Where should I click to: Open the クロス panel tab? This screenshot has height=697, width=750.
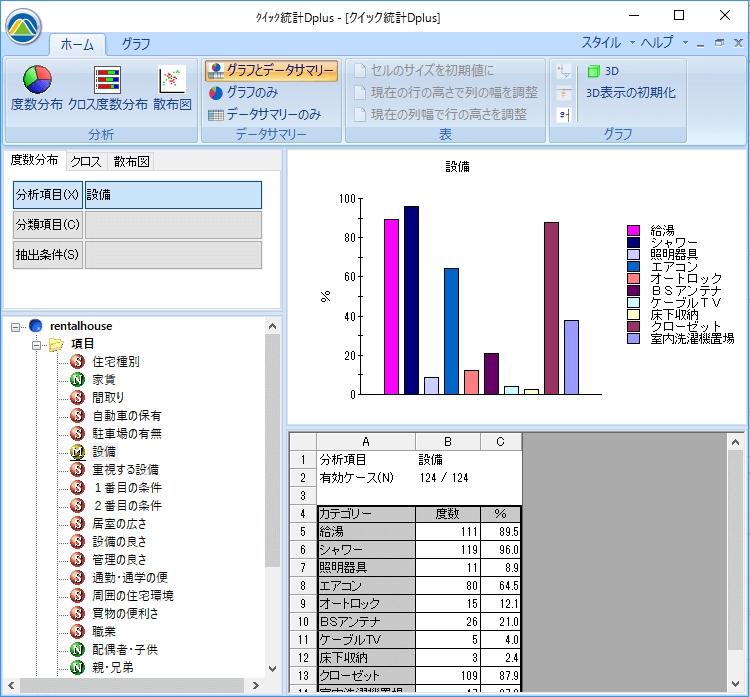tap(85, 161)
